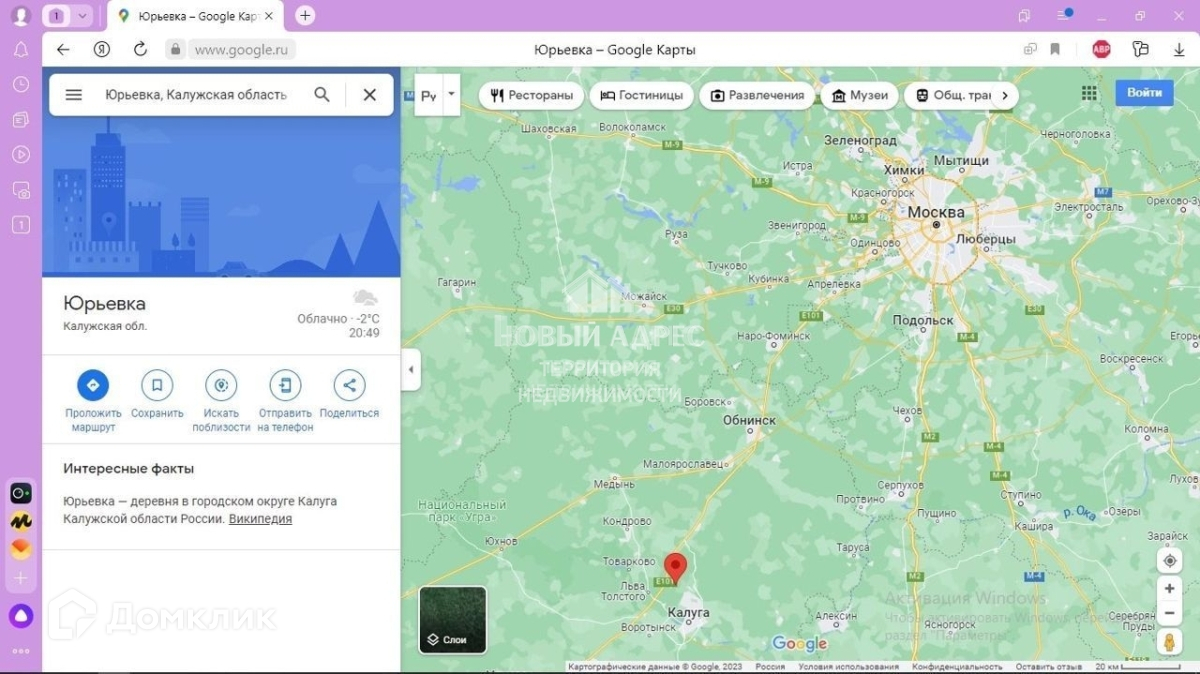Open Alice assistant in sidebar

click(x=21, y=616)
